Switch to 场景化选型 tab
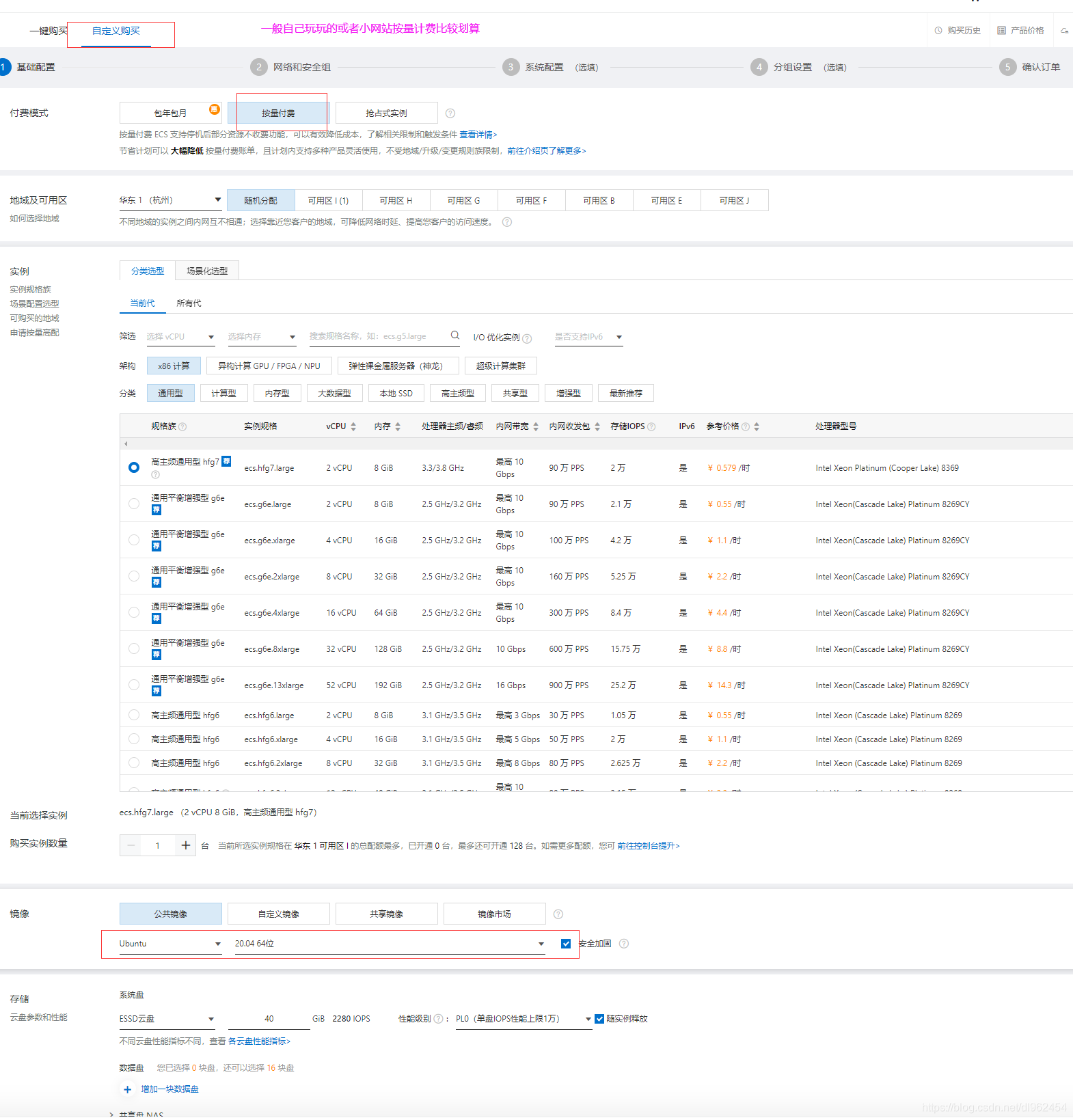 pos(207,271)
